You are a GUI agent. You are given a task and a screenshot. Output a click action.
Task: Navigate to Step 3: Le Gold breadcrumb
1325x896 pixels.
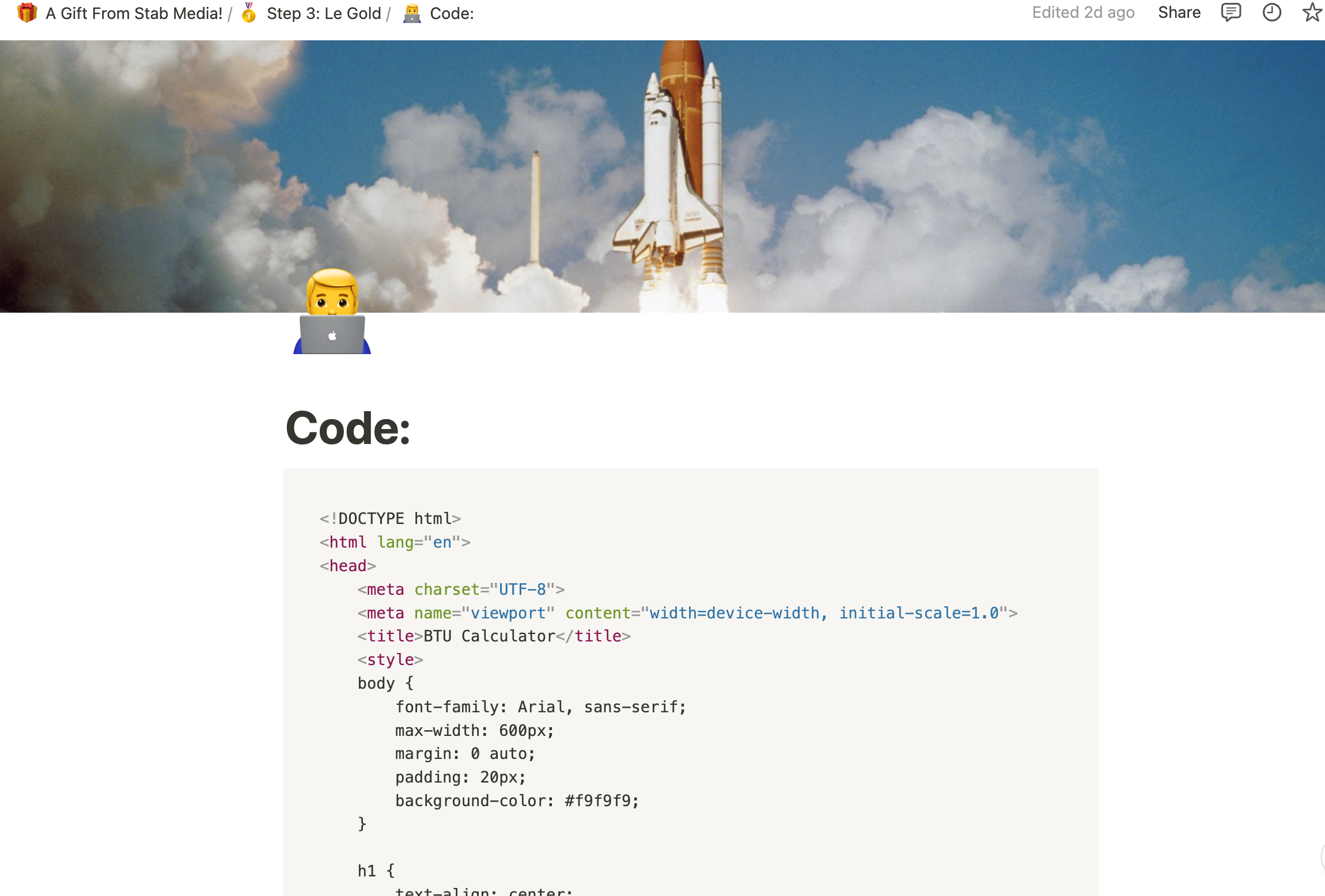[x=324, y=13]
